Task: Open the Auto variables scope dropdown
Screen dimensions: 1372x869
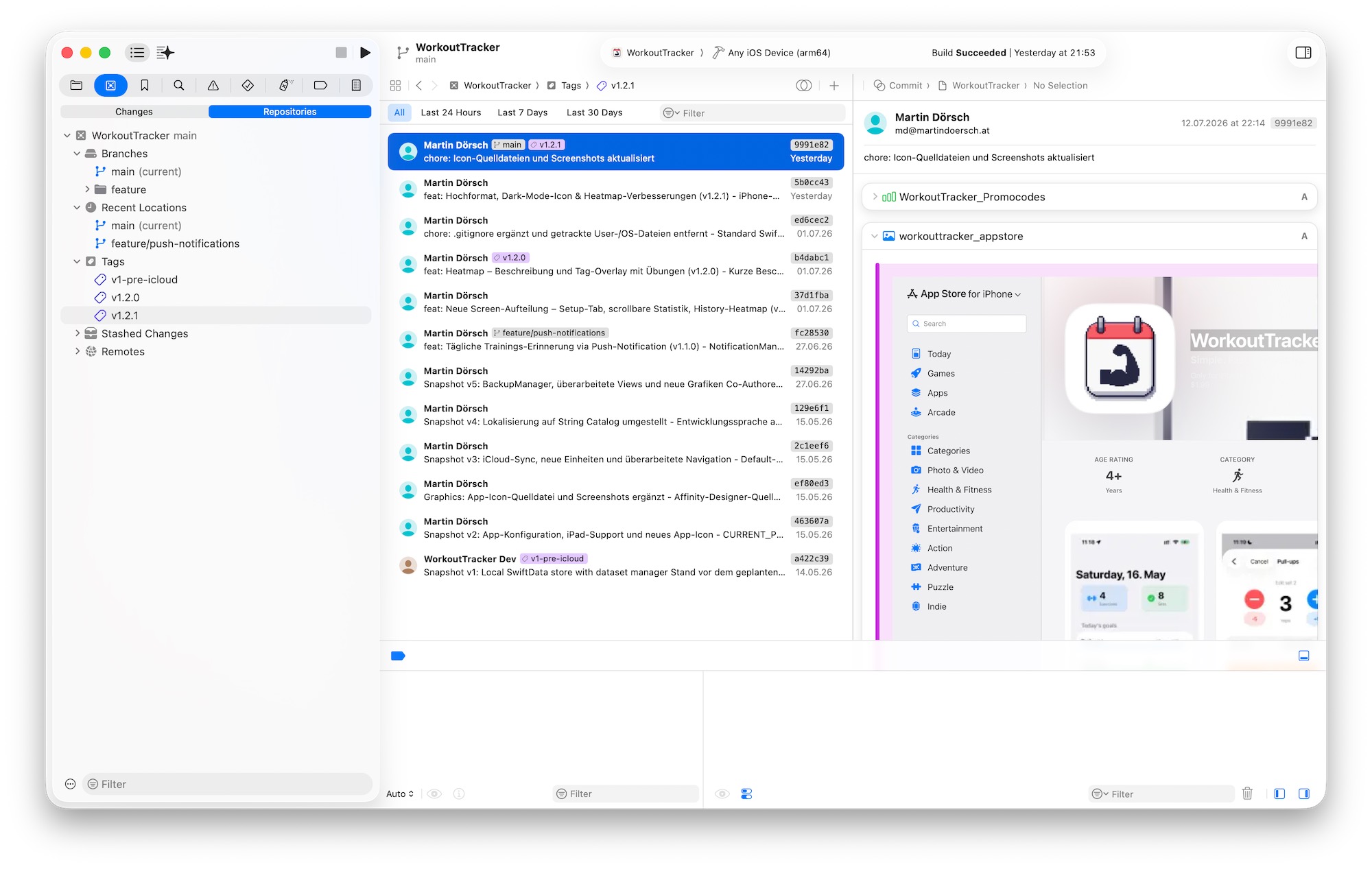Action: [x=400, y=794]
